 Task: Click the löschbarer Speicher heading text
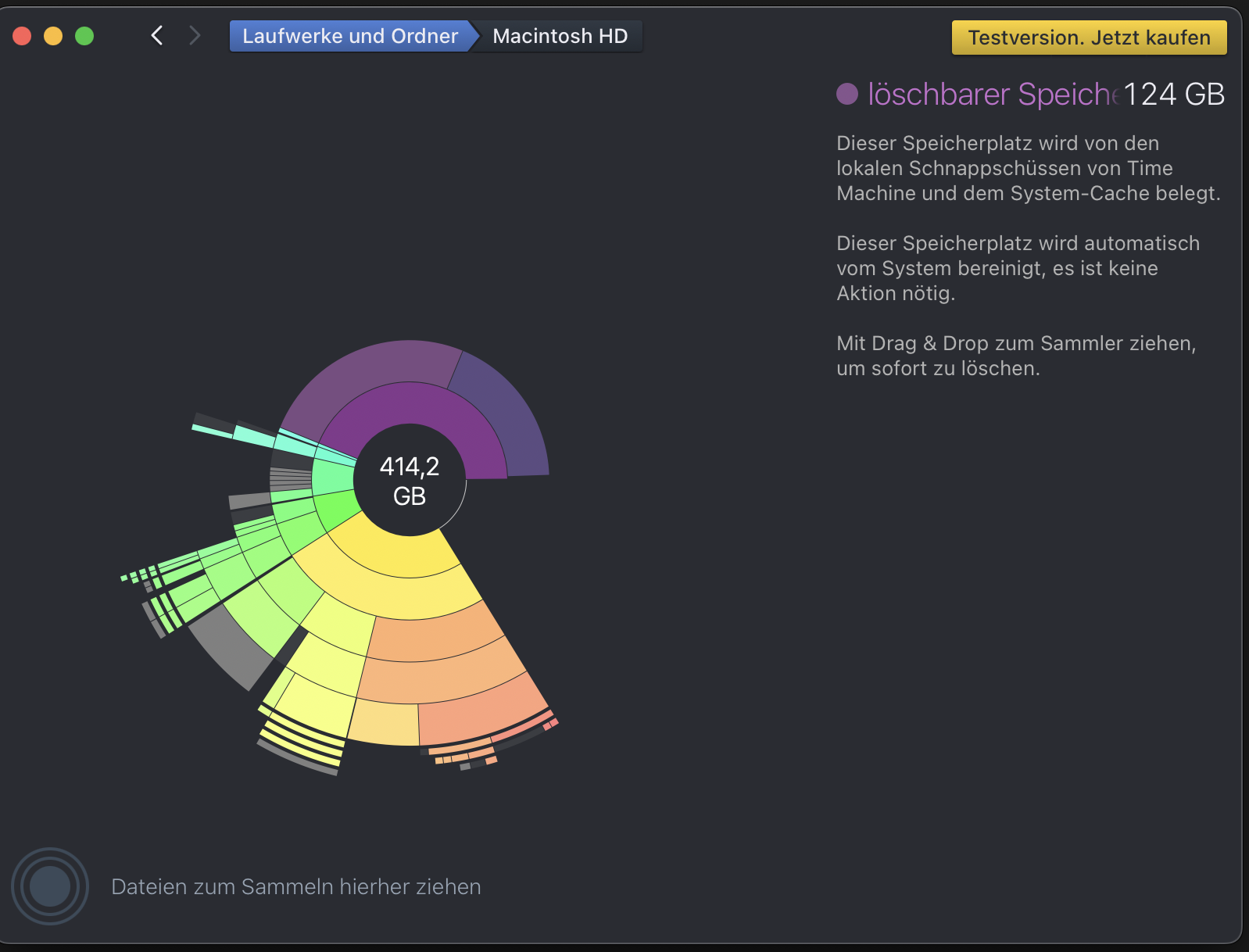click(993, 94)
